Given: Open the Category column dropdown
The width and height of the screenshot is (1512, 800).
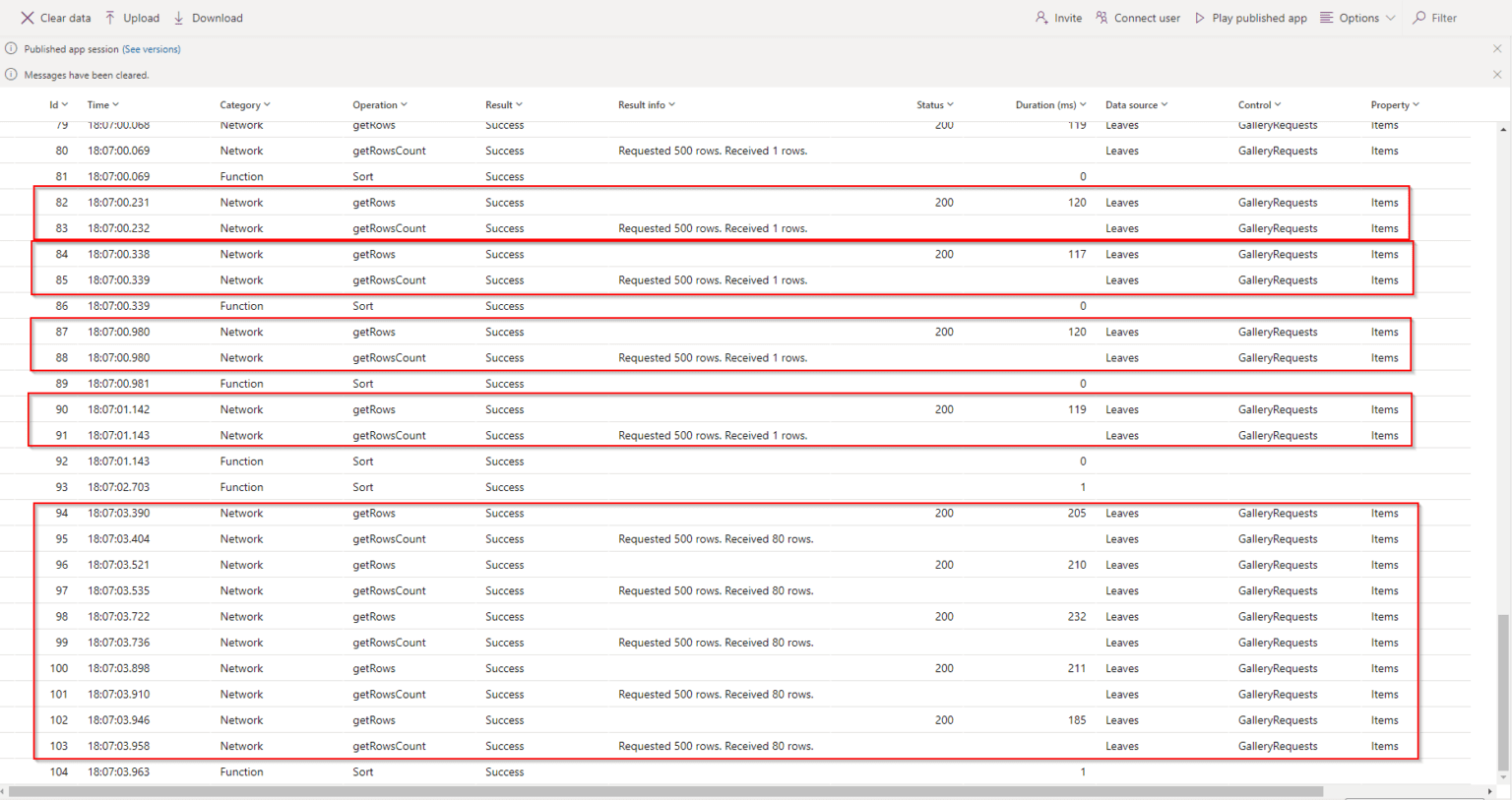Looking at the screenshot, I should click(x=267, y=104).
